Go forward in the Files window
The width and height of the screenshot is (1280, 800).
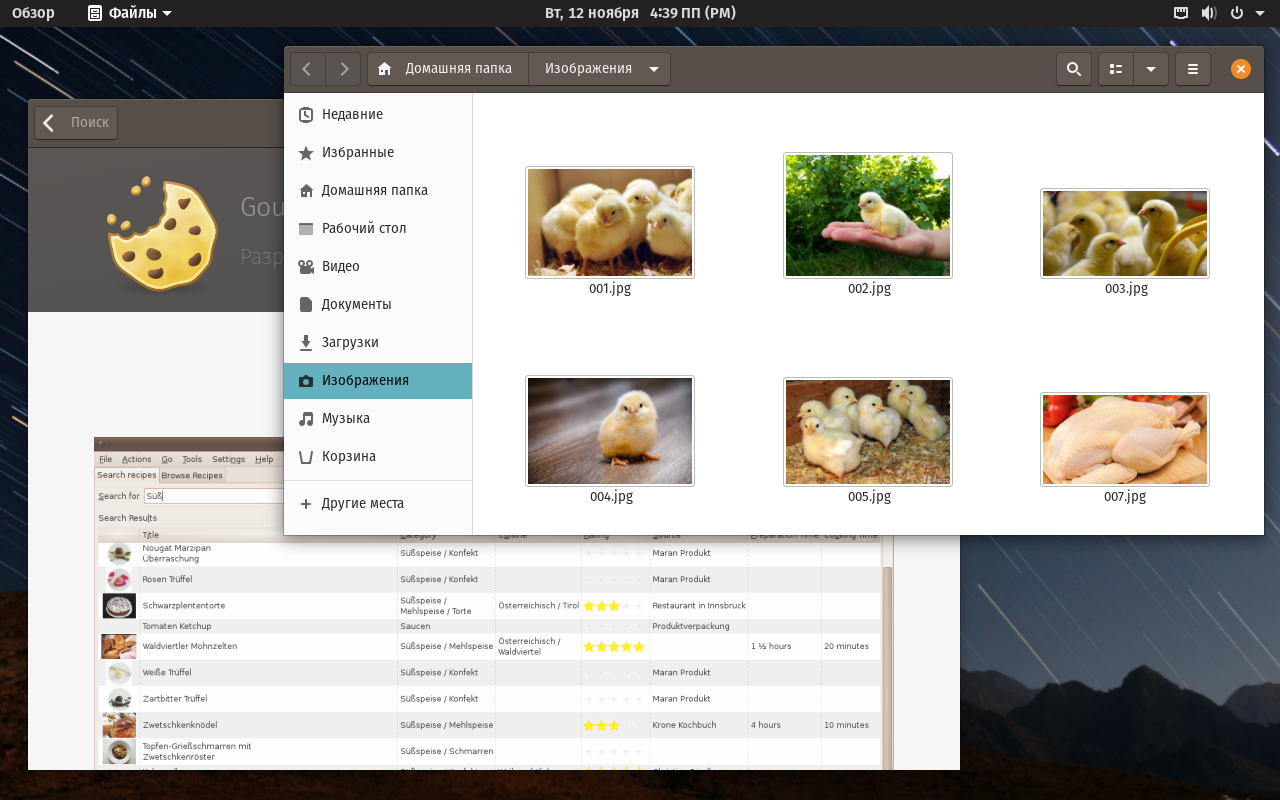click(344, 69)
